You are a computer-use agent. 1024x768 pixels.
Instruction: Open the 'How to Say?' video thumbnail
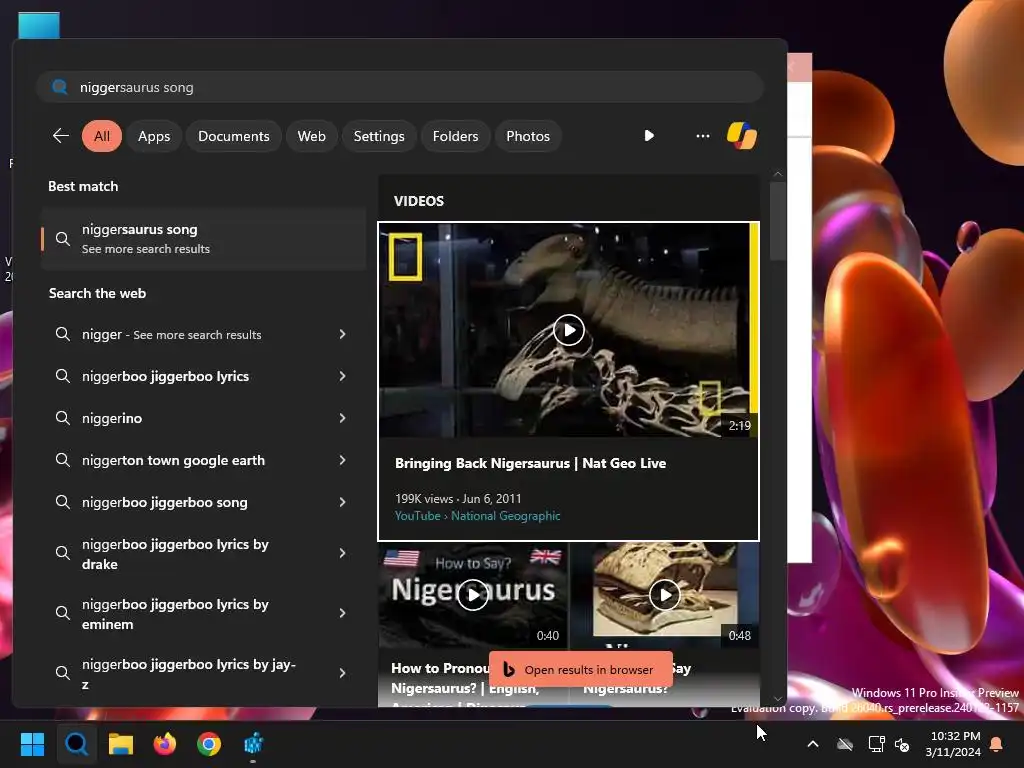tap(473, 596)
